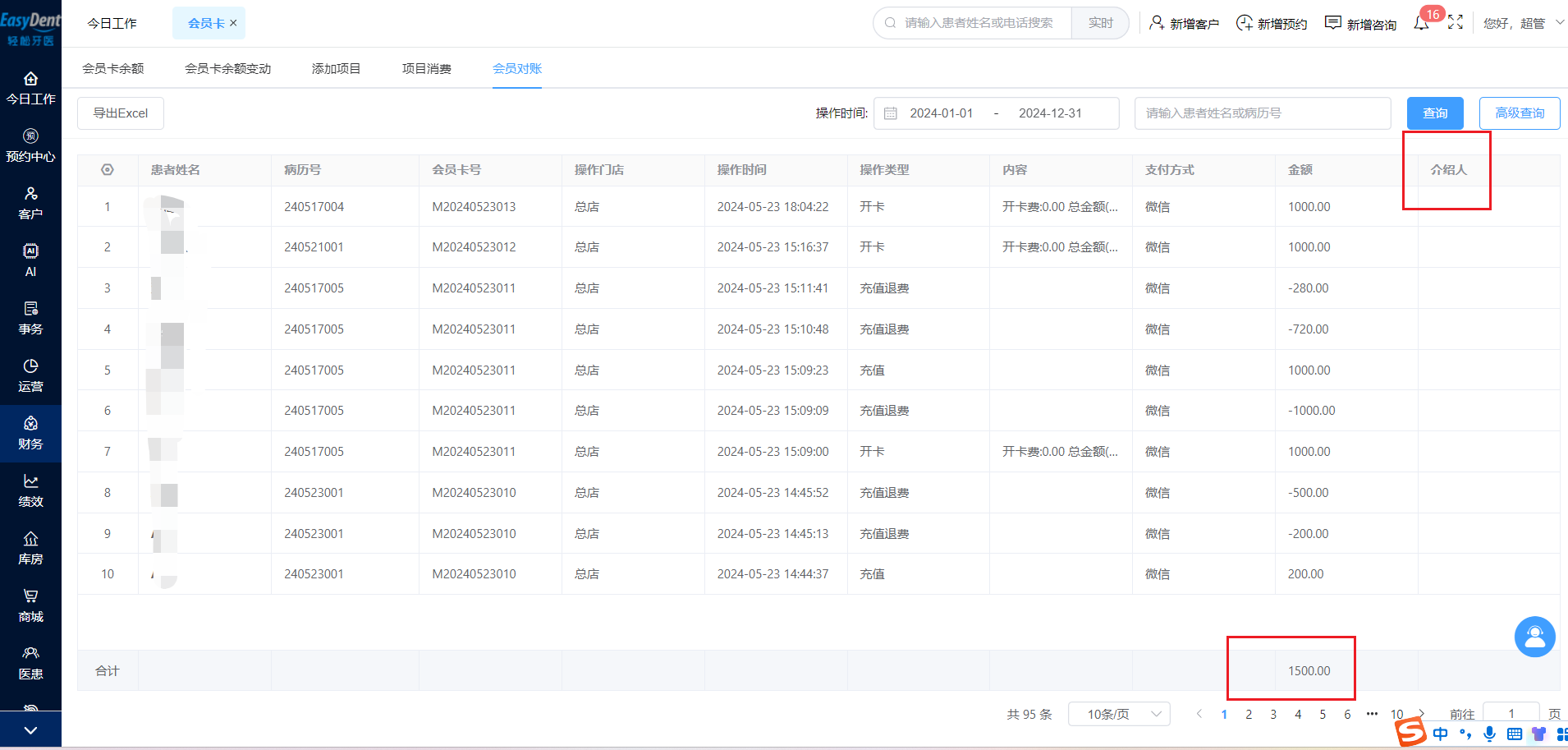Switch to the 会员卡余额变动 sub-tab
The height and width of the screenshot is (750, 1568).
pos(228,68)
